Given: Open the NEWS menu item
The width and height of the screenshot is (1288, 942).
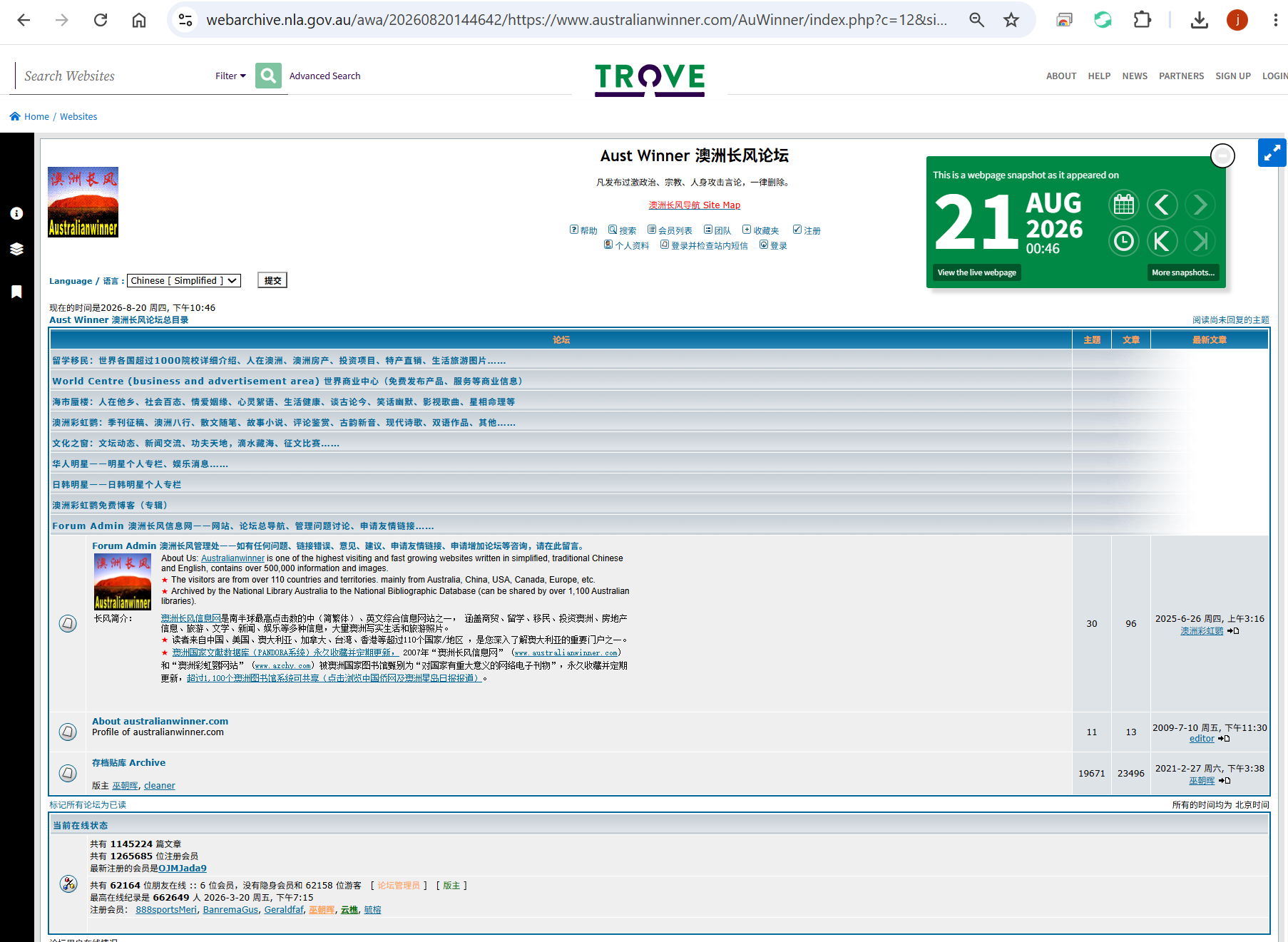Looking at the screenshot, I should point(1135,76).
